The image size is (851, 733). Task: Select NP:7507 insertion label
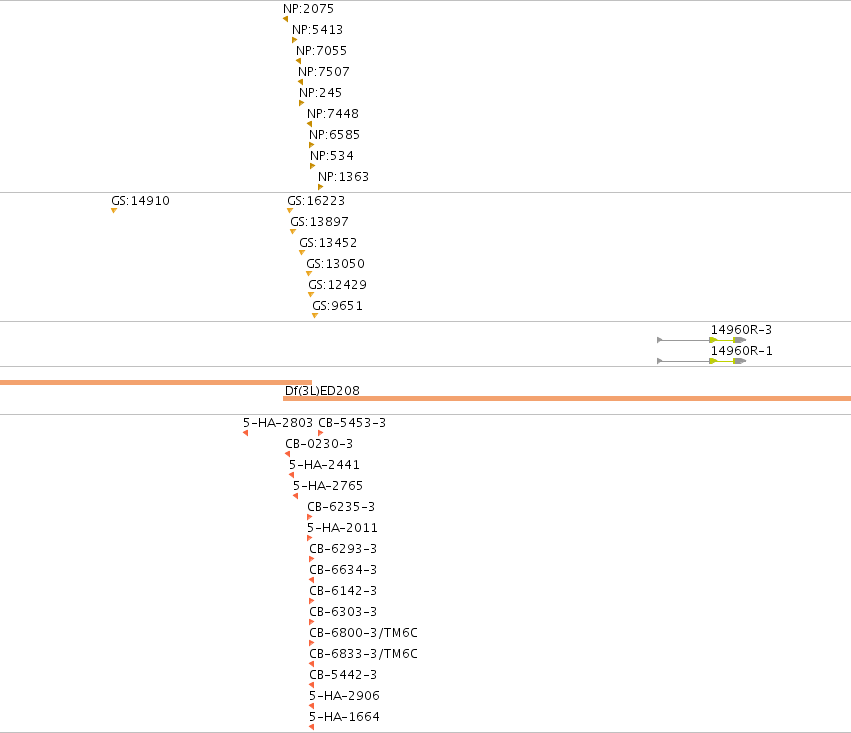click(323, 72)
